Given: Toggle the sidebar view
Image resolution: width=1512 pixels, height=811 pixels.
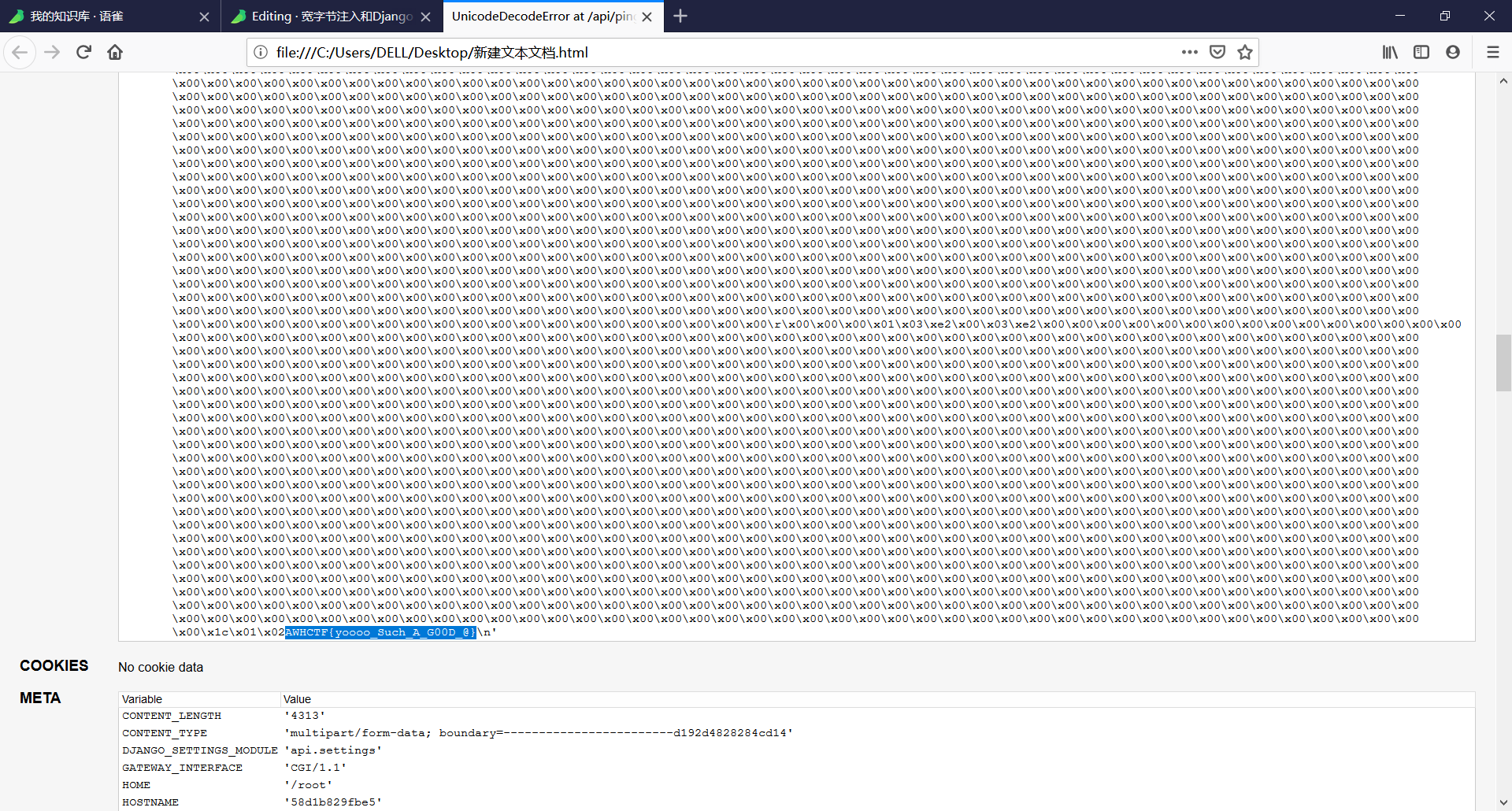Looking at the screenshot, I should pyautogui.click(x=1421, y=53).
